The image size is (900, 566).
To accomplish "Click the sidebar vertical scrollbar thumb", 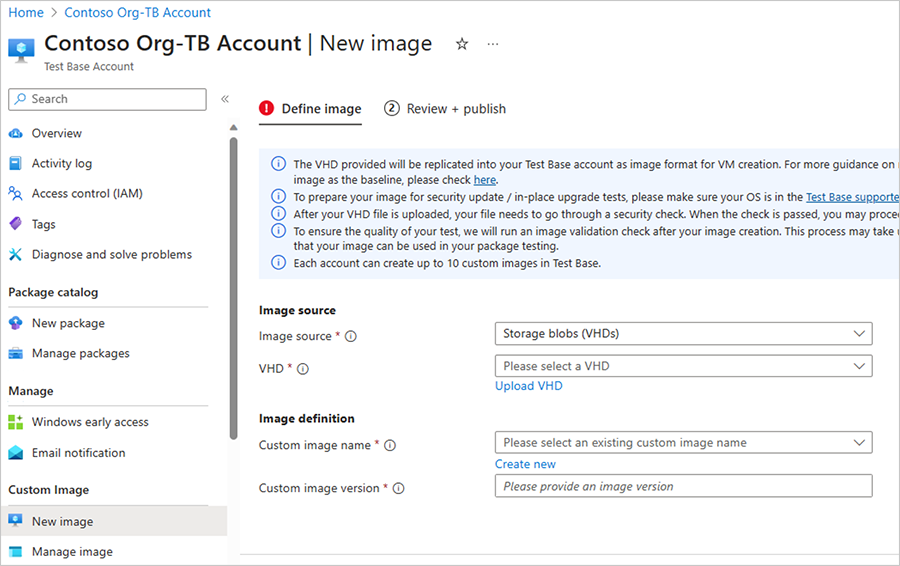I will pyautogui.click(x=233, y=288).
